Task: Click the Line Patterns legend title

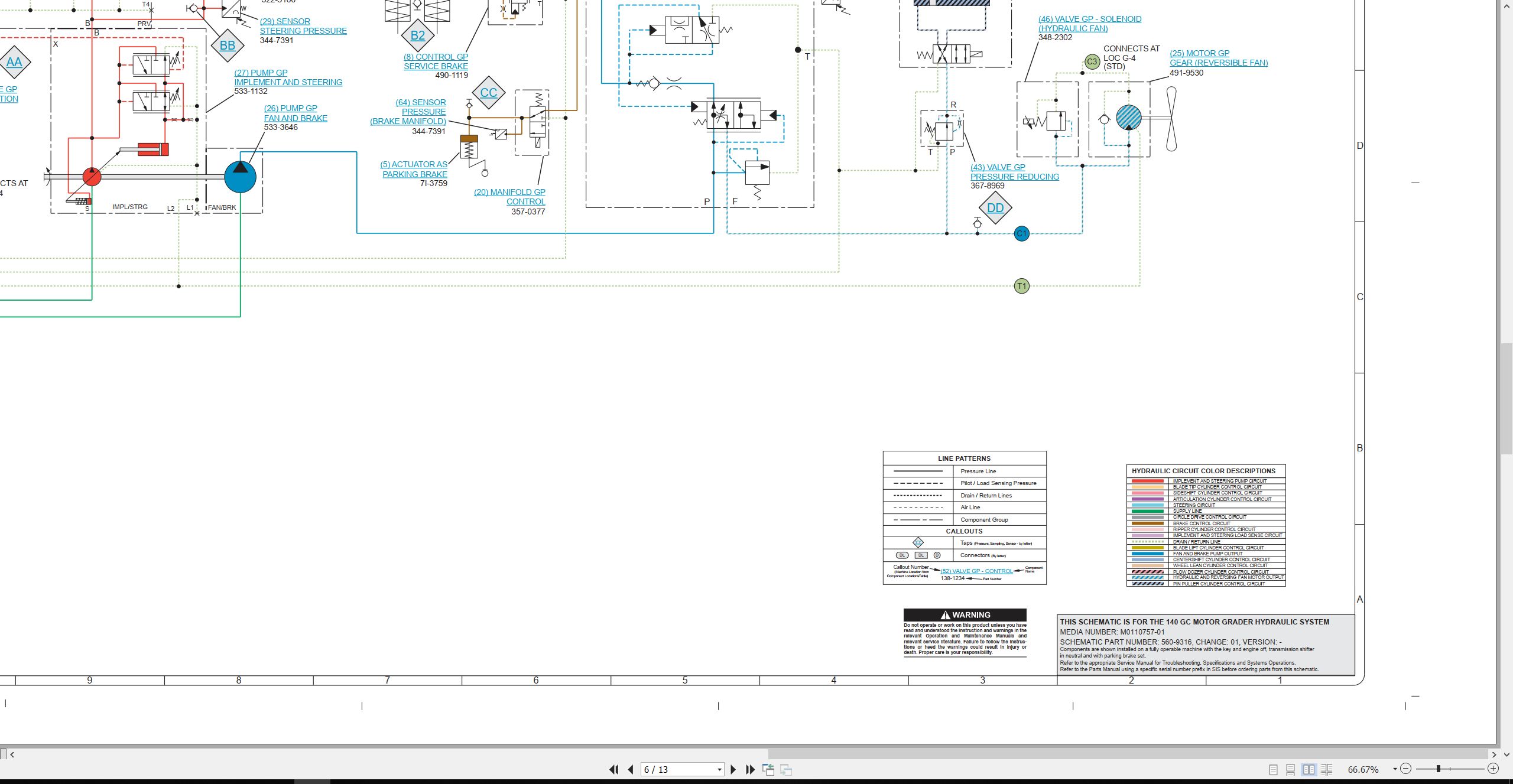Action: click(964, 458)
